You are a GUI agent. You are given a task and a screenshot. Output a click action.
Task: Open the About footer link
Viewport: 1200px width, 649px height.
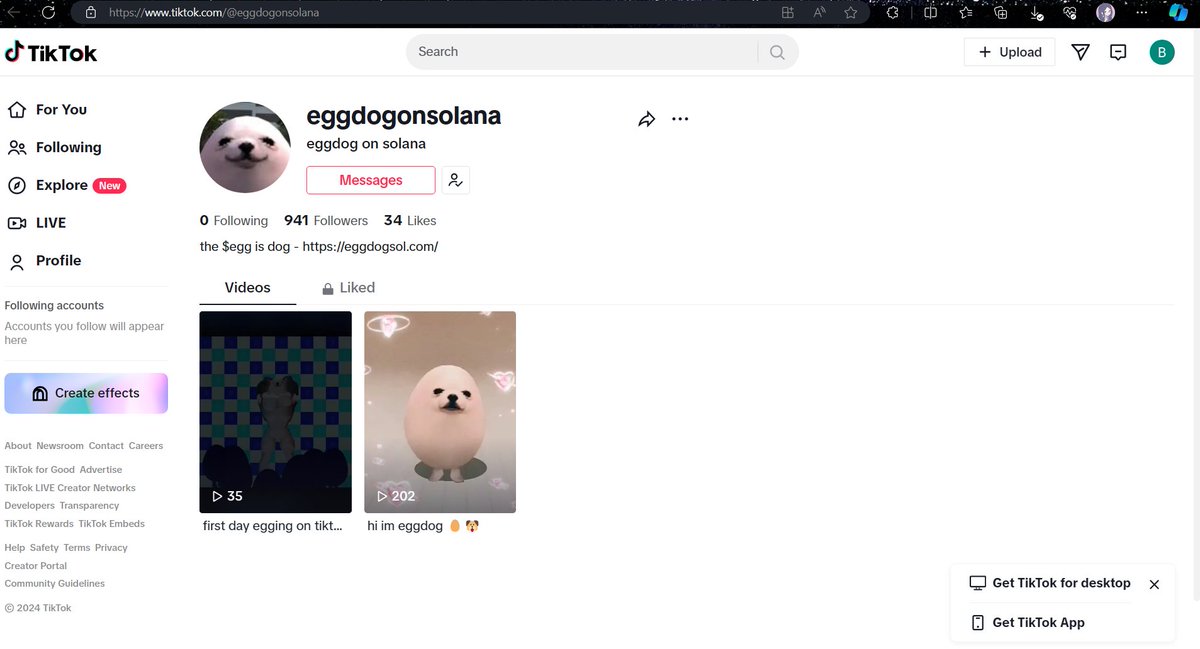pos(18,446)
